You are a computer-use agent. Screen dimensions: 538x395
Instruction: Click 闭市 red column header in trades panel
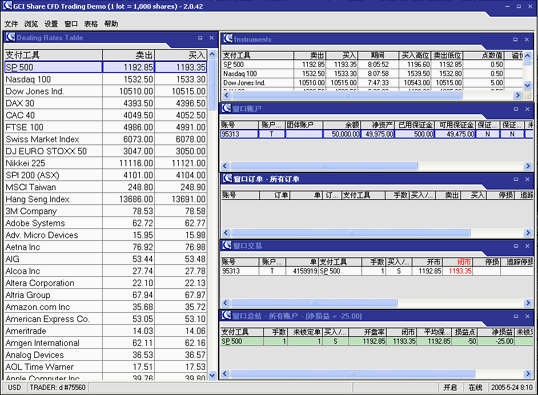(x=457, y=262)
